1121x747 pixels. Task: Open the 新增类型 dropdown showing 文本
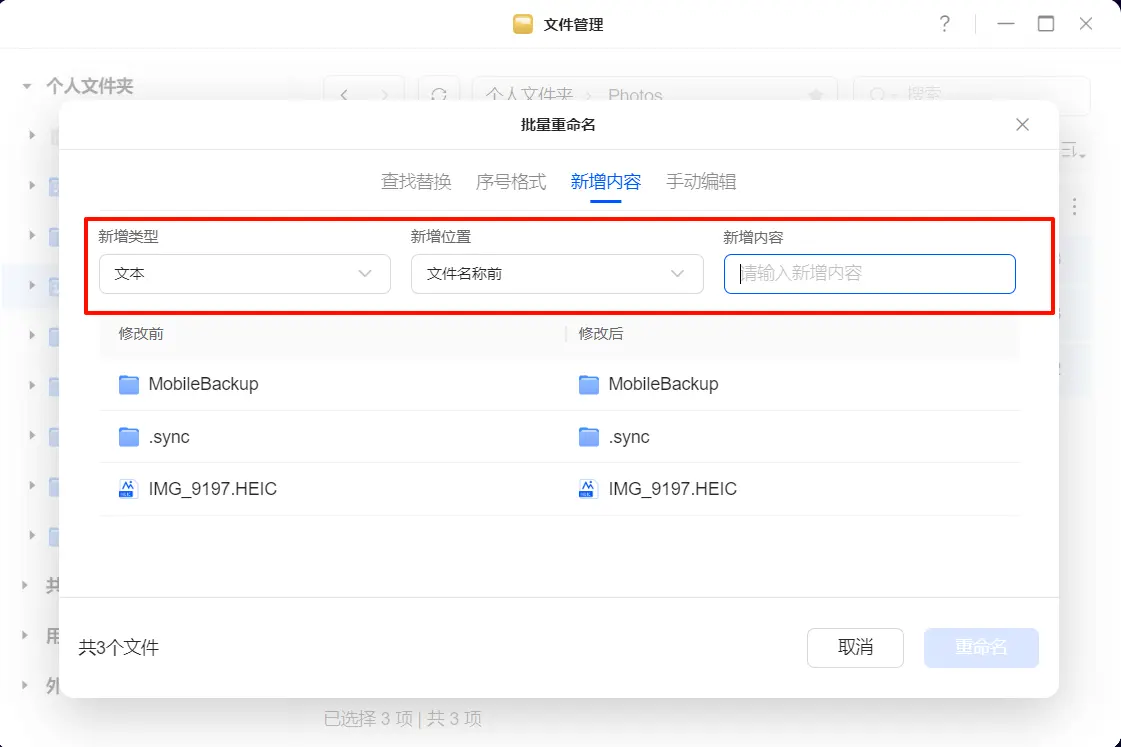click(x=244, y=273)
